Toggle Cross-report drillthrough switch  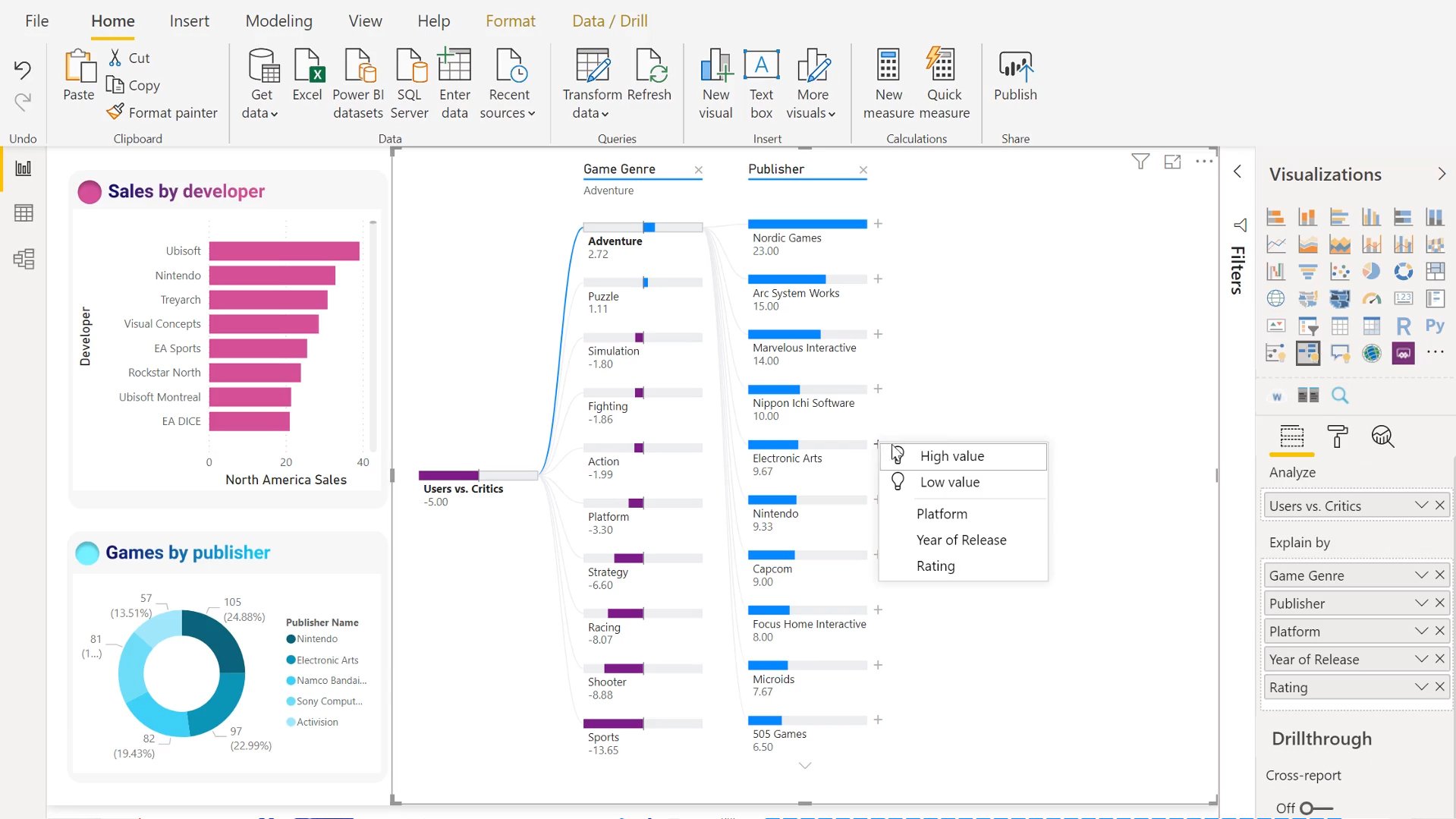[x=1316, y=808]
